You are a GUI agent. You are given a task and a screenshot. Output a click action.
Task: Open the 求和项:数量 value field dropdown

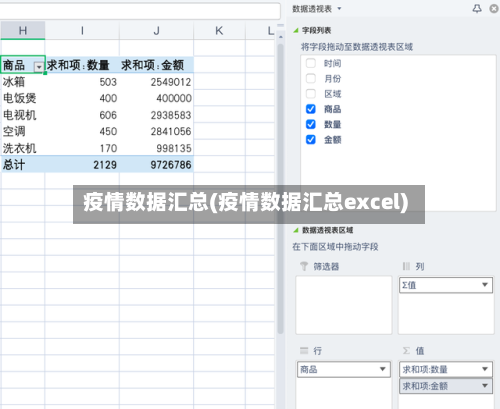pyautogui.click(x=485, y=369)
